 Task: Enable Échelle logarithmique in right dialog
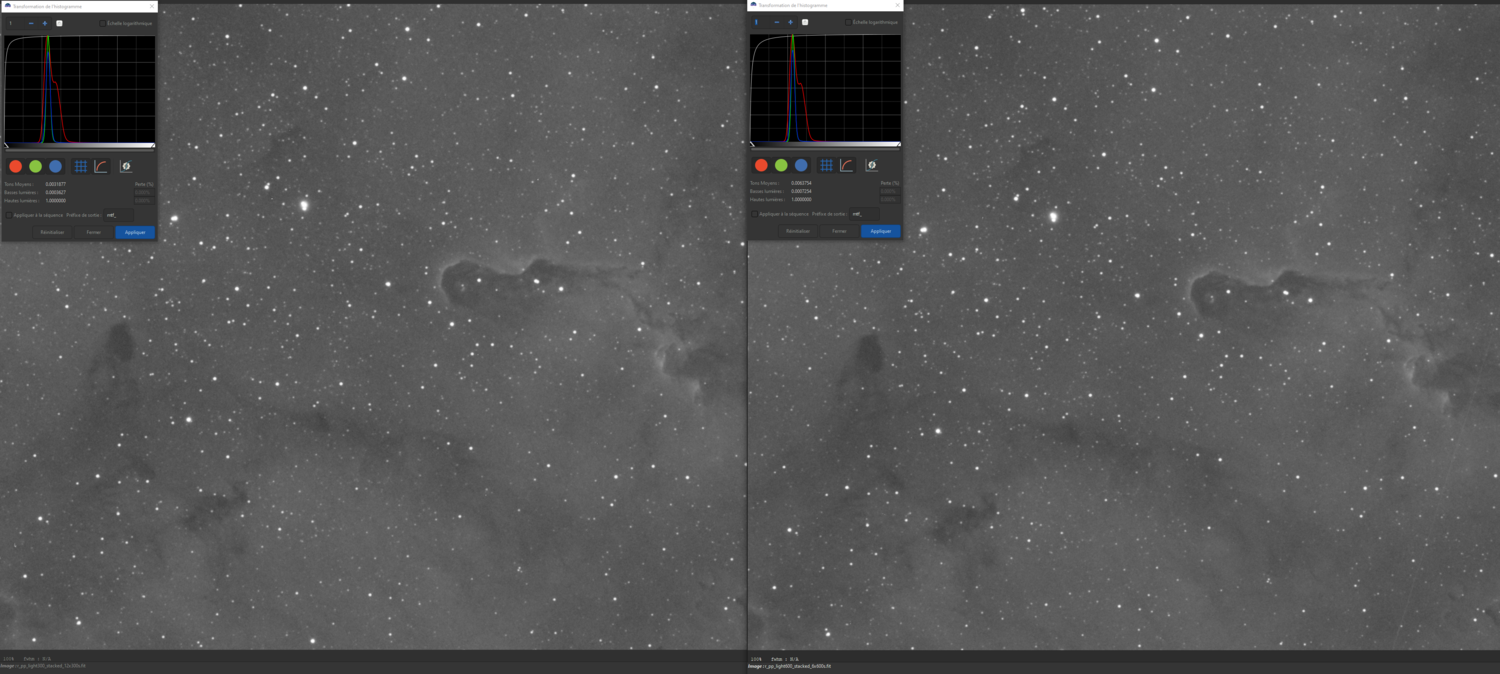pos(848,22)
